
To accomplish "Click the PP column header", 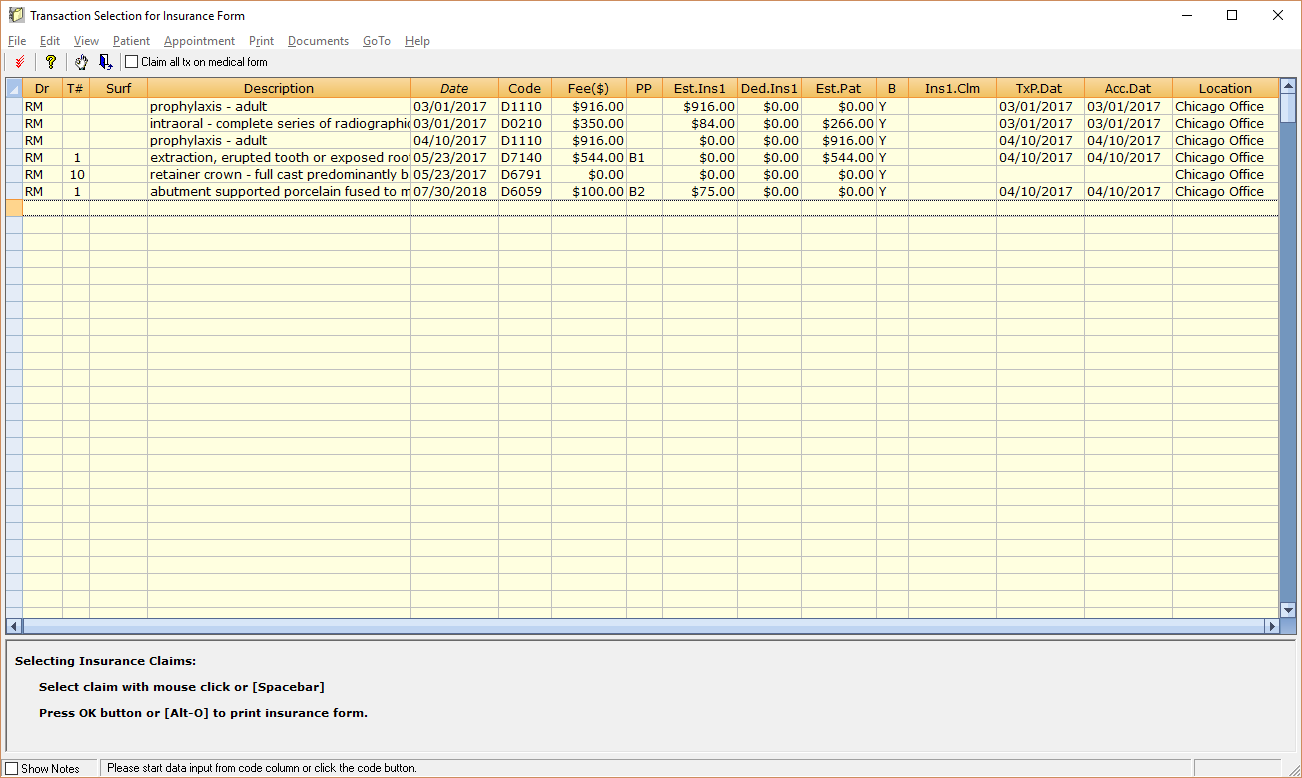I will 644,88.
